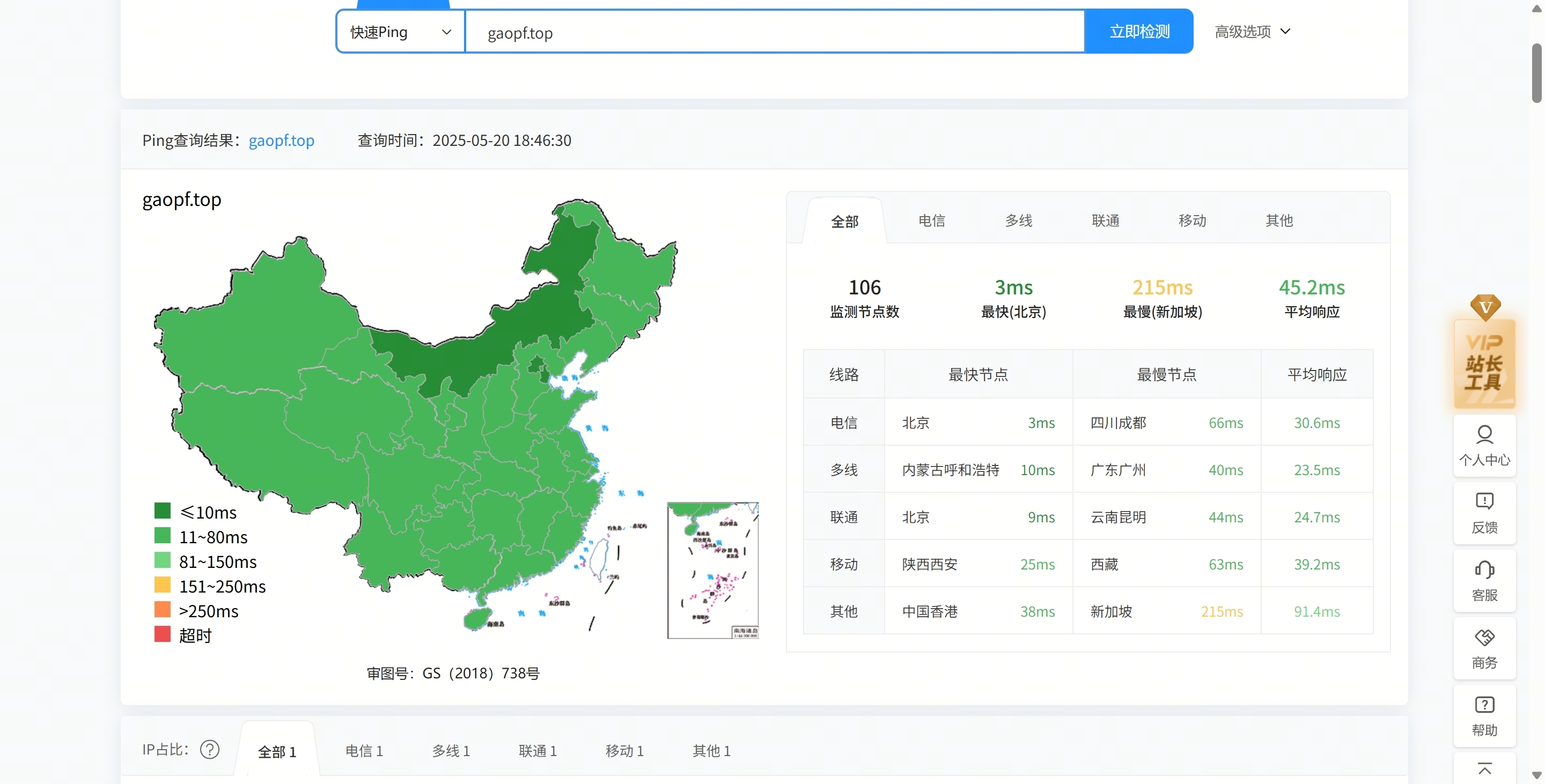
Task: Click the page vertical scrollbar thumb
Action: 1536,73
